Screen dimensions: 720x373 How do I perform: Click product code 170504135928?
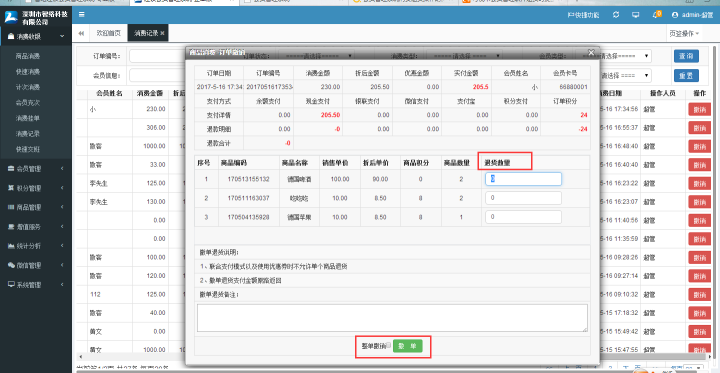click(x=248, y=217)
